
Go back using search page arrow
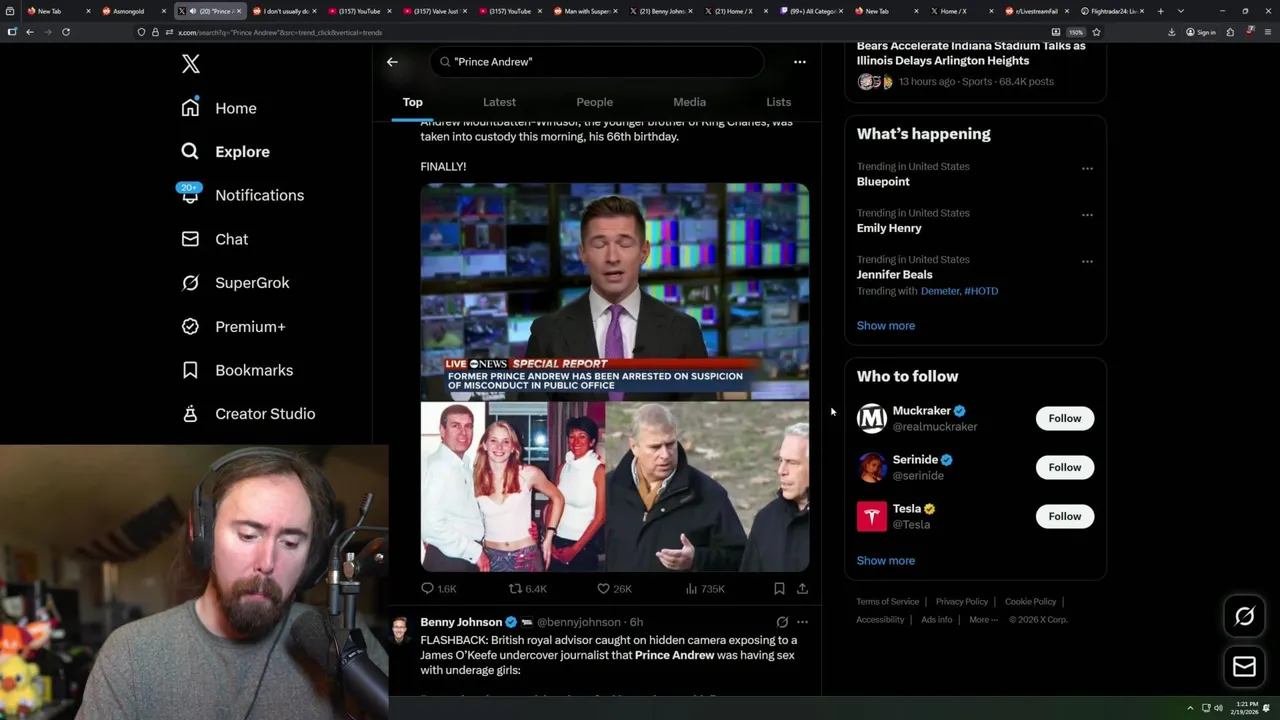(392, 62)
